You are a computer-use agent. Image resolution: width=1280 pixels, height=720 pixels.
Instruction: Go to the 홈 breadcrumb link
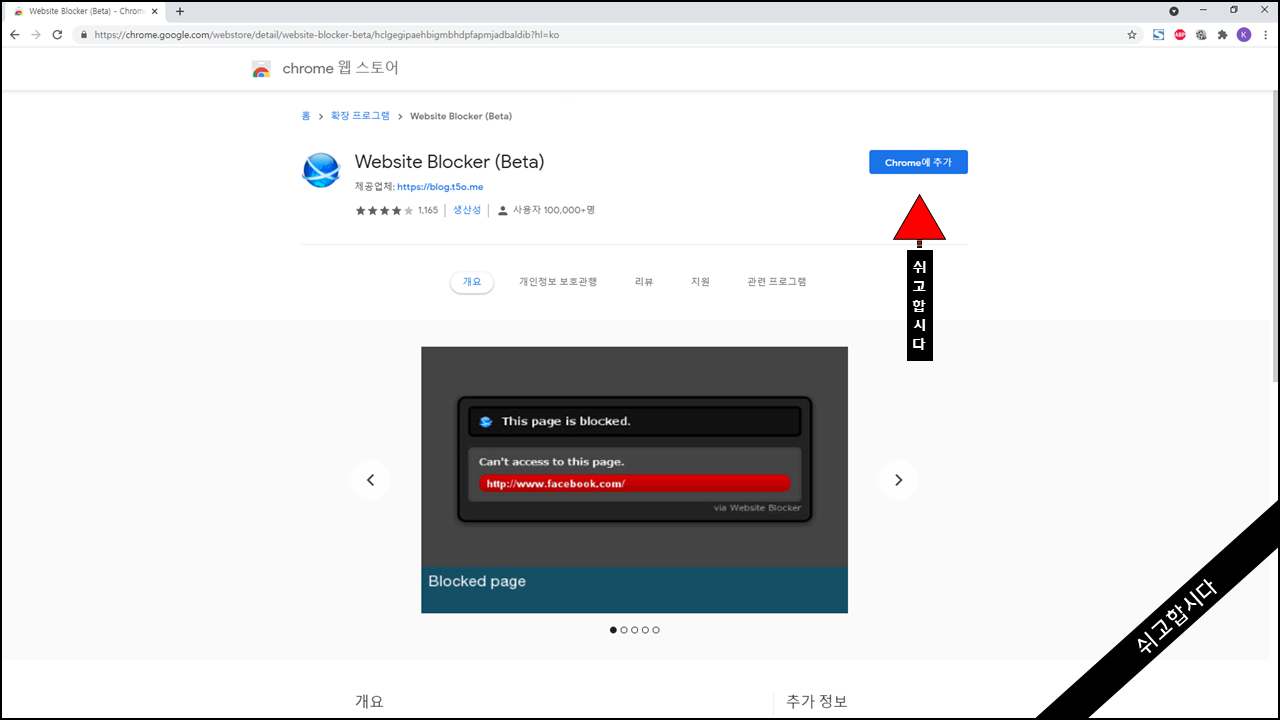306,116
